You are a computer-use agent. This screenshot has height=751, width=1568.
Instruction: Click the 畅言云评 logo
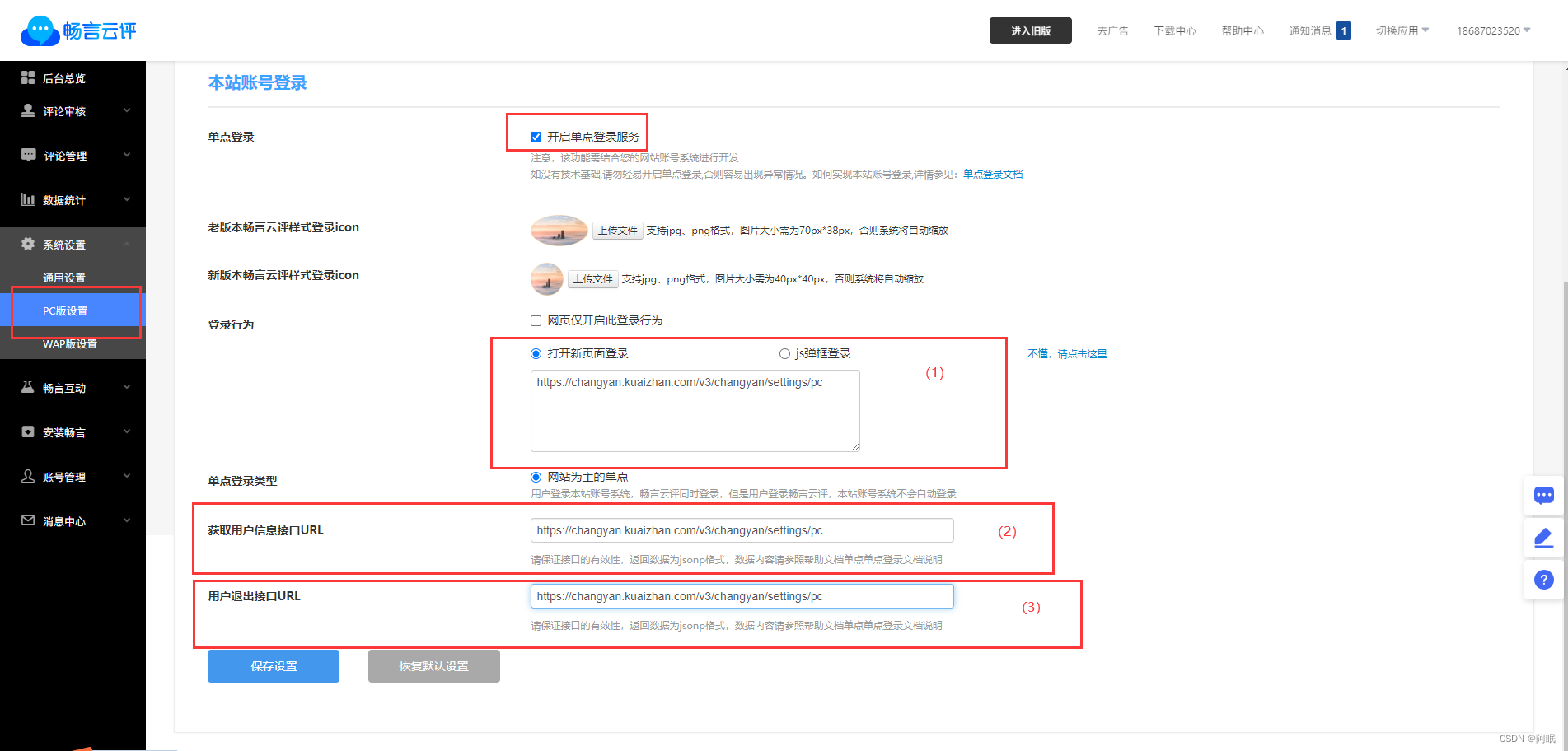(x=78, y=30)
